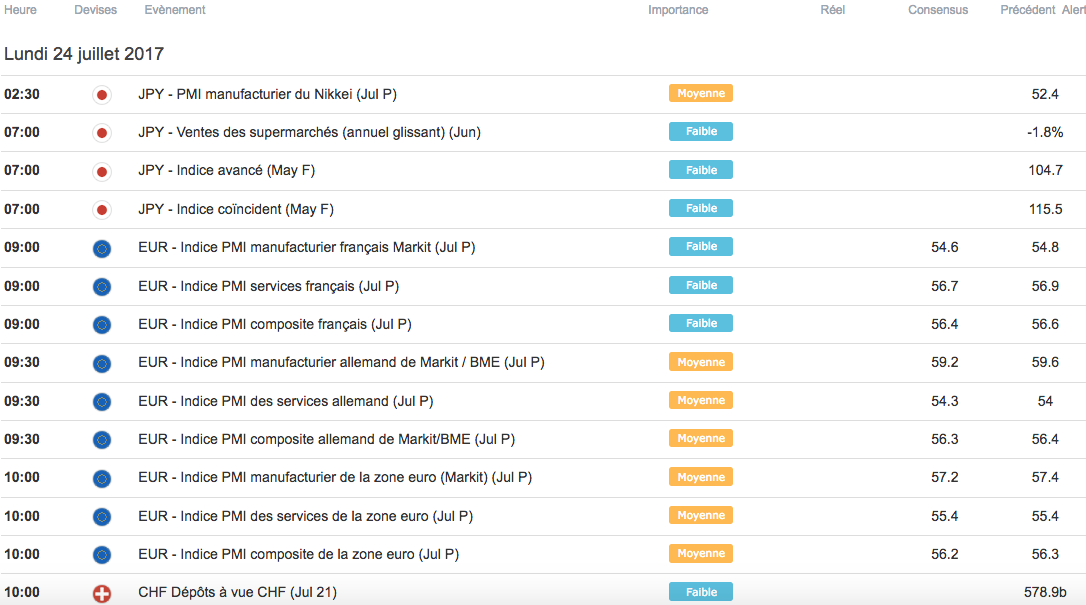The height and width of the screenshot is (605, 1086).
Task: Click the Consensus column header
Action: (x=938, y=10)
